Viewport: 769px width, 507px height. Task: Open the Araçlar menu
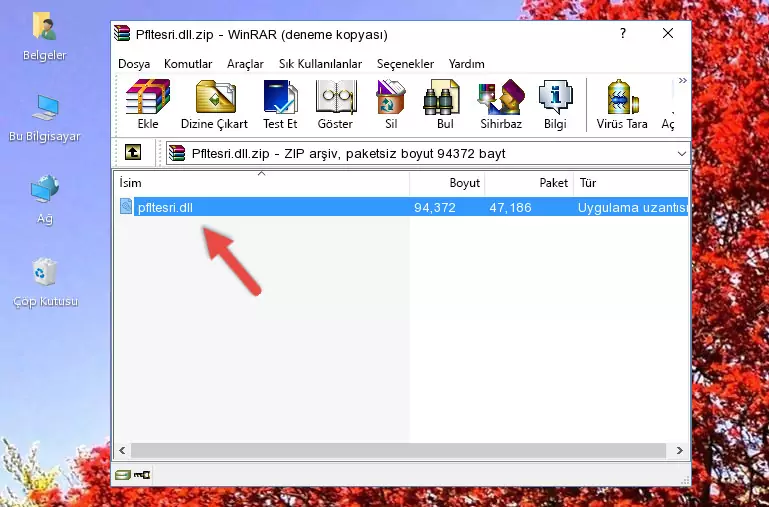coord(245,64)
